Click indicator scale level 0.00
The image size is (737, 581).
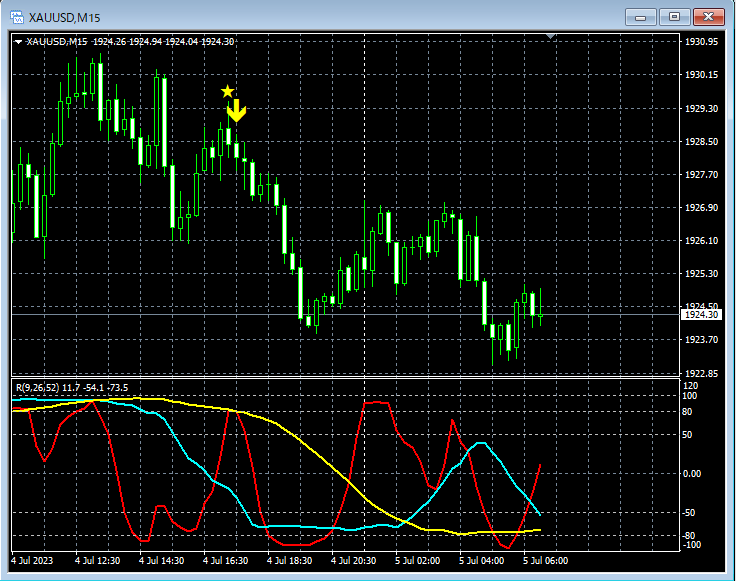[x=692, y=473]
